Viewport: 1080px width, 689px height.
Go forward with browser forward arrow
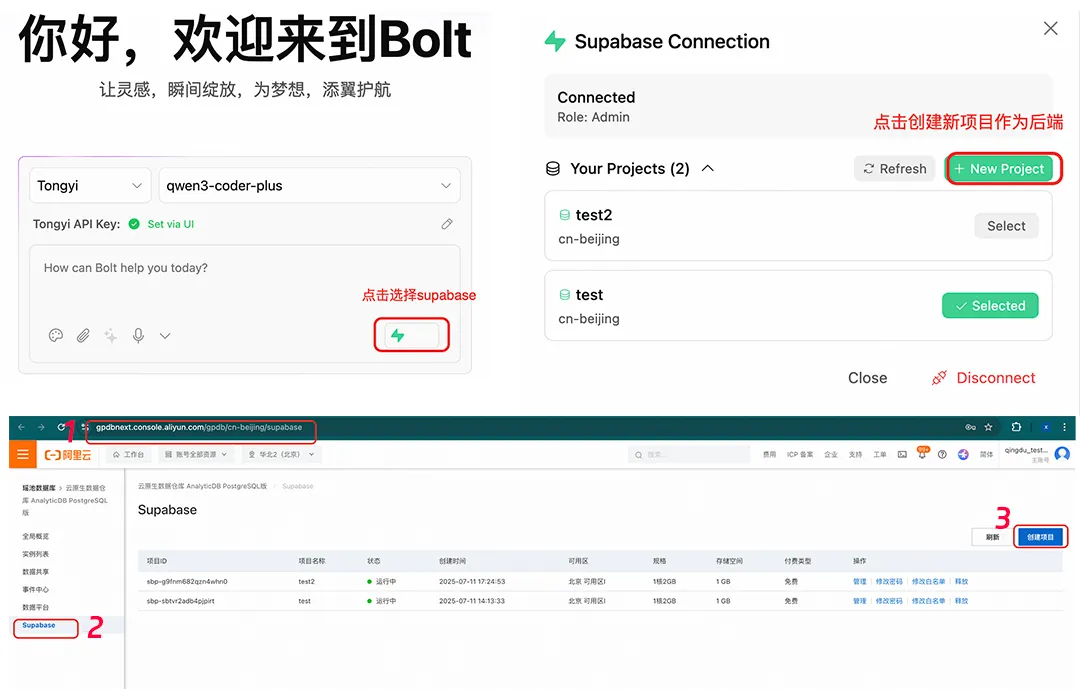click(41, 427)
